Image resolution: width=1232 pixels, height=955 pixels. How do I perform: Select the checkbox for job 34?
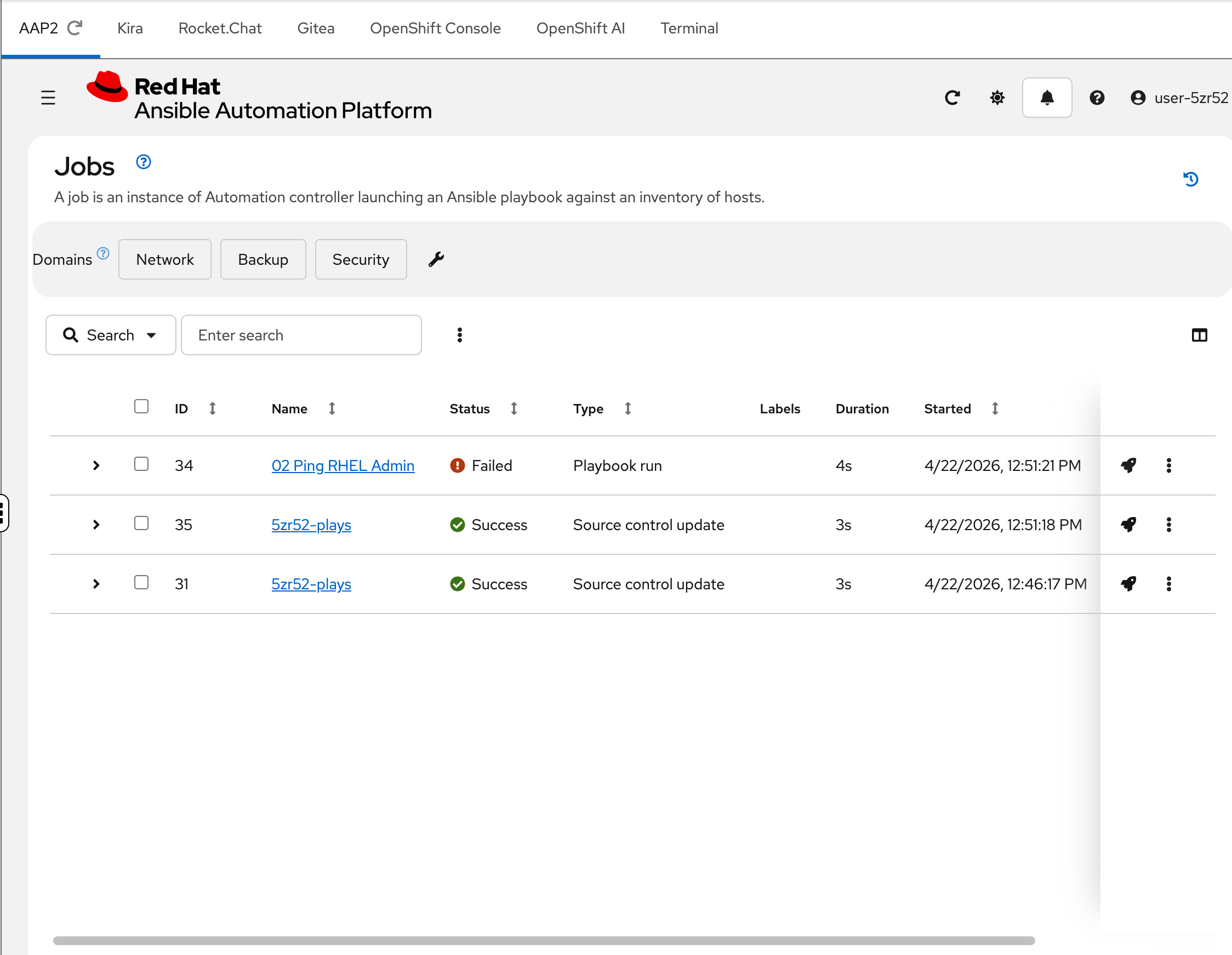(141, 464)
